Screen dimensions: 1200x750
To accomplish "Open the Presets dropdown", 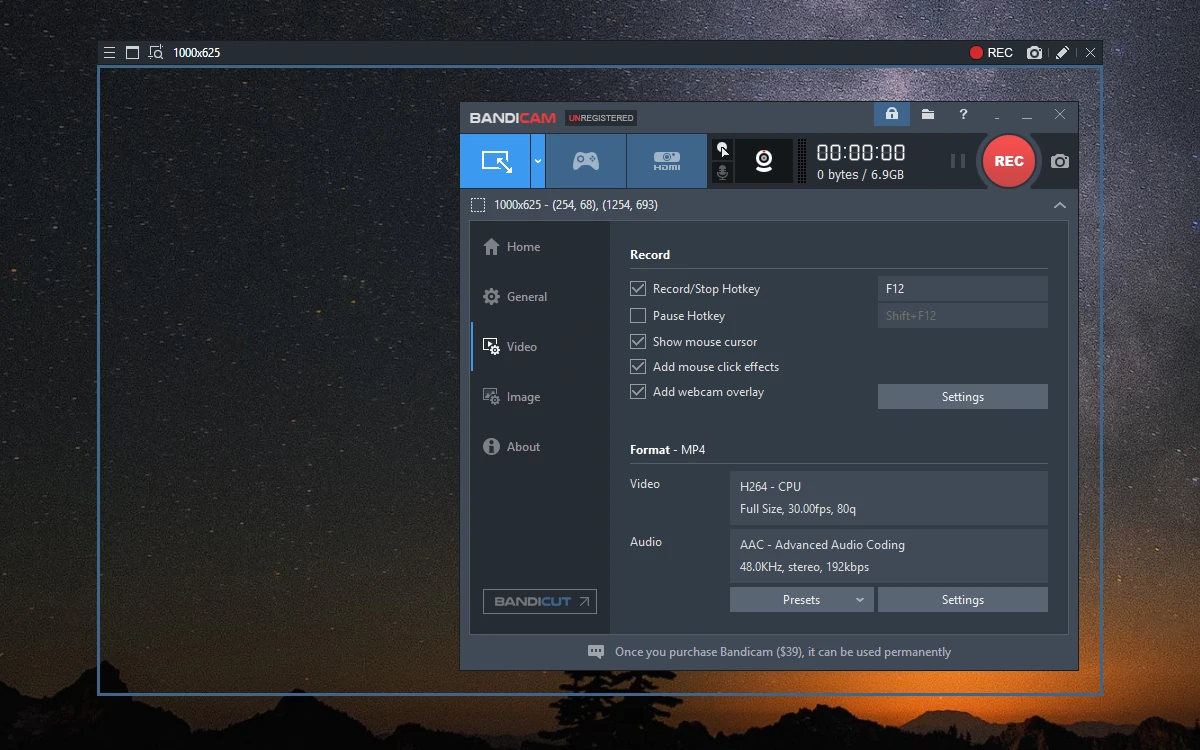I will (x=801, y=599).
